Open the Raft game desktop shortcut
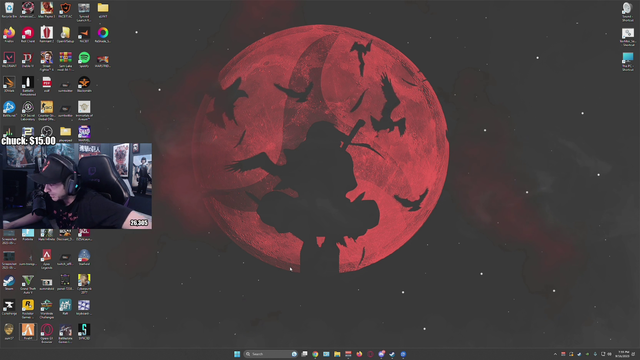 point(65,307)
